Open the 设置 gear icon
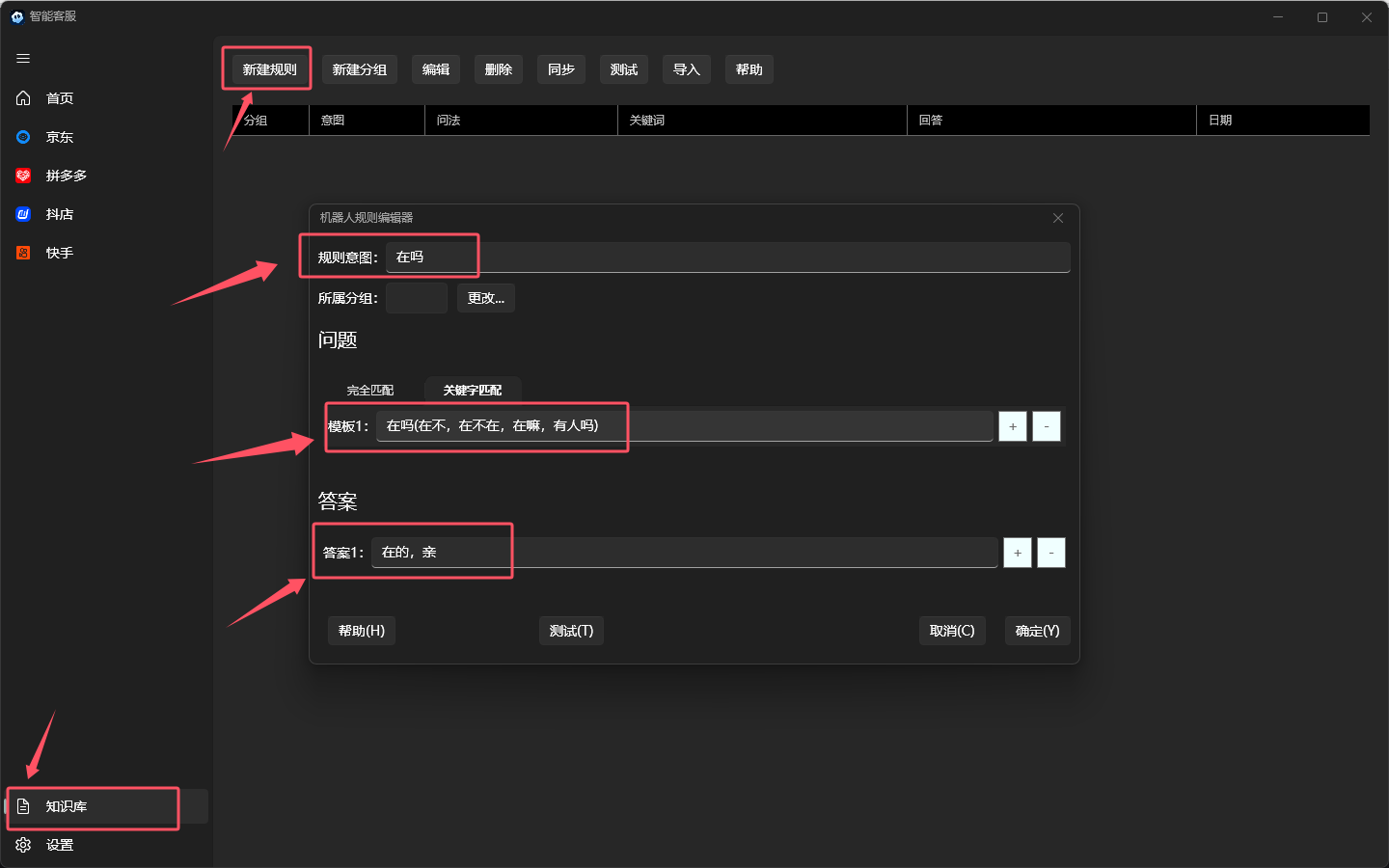The width and height of the screenshot is (1389, 868). [x=23, y=845]
